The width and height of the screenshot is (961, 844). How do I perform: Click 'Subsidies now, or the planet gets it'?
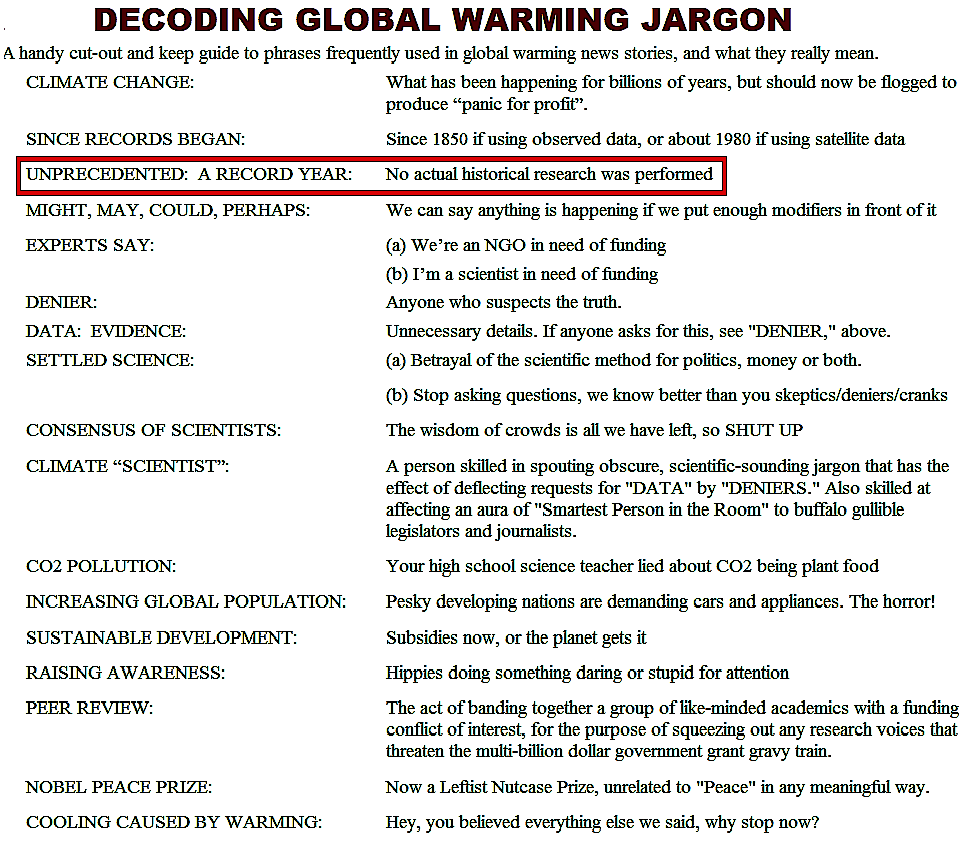click(x=516, y=639)
